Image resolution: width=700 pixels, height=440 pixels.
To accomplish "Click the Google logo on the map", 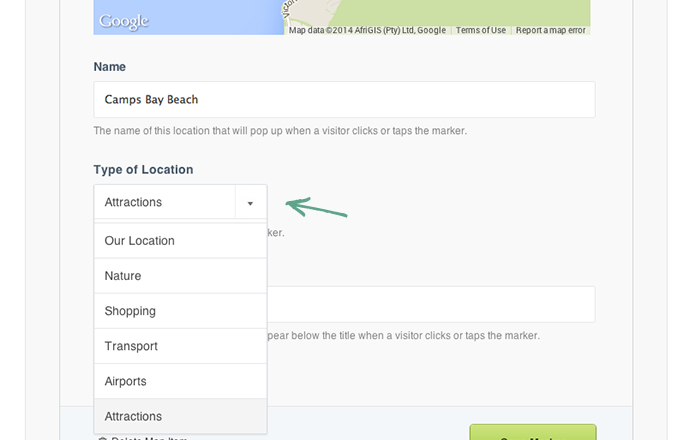I will point(123,21).
